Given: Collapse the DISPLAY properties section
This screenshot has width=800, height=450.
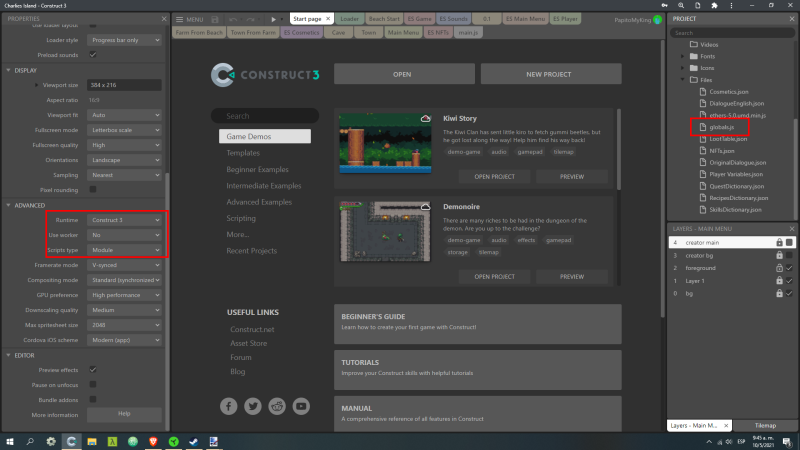Looking at the screenshot, I should tap(8, 70).
